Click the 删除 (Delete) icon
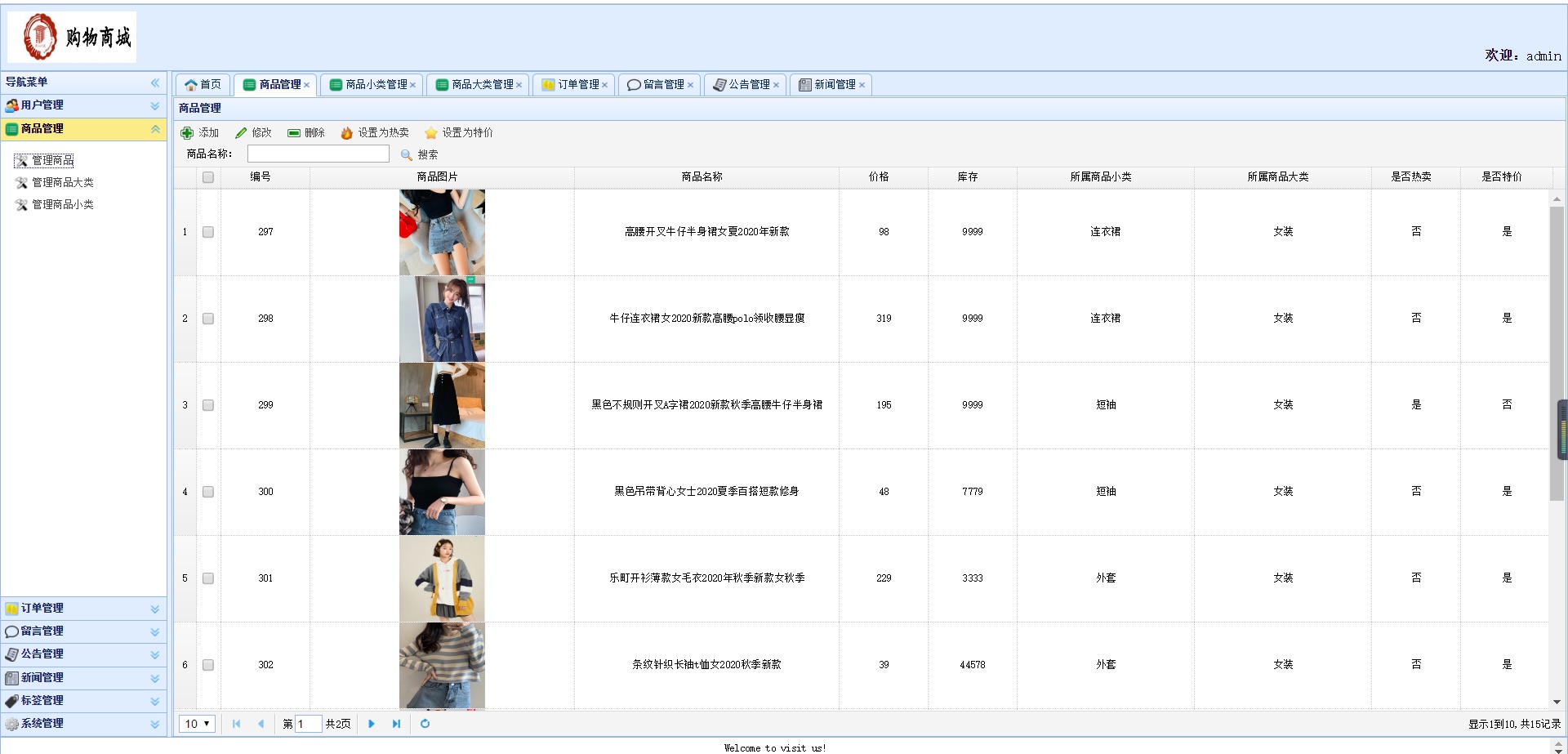The height and width of the screenshot is (754, 1568). coord(294,132)
